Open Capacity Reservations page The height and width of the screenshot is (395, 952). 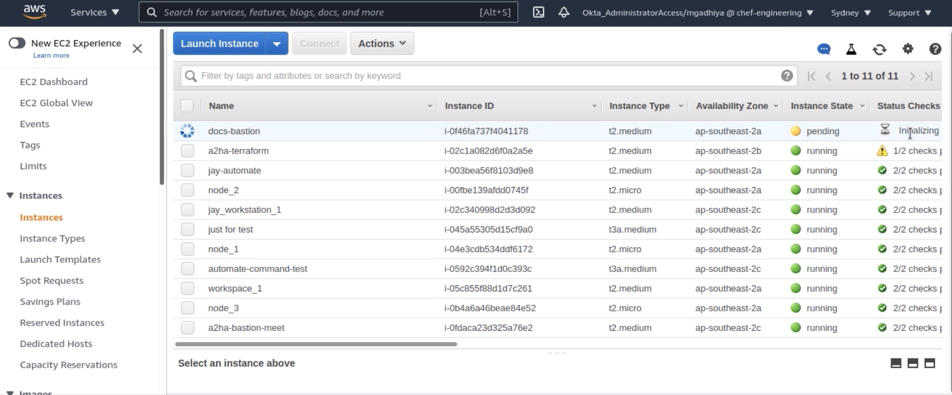click(x=69, y=365)
